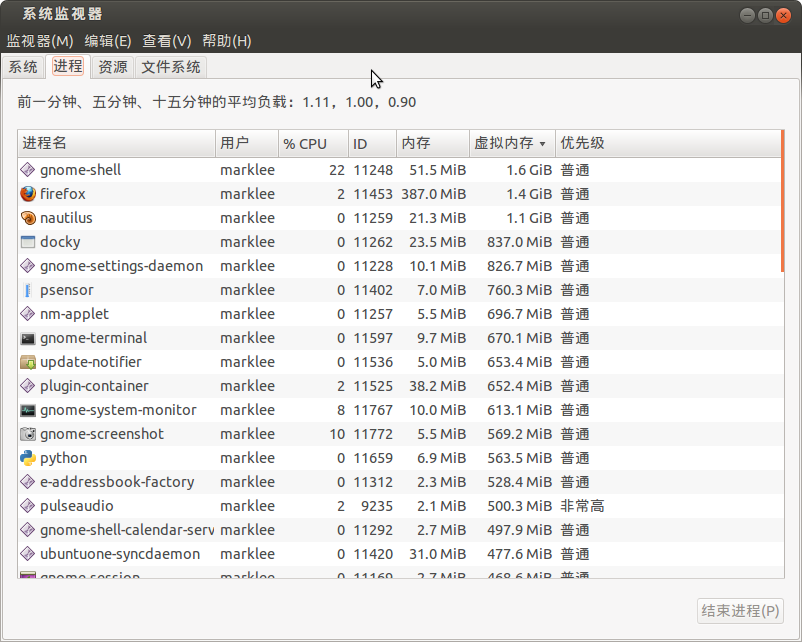802x642 pixels.
Task: Select the gnome-system-monitor process name
Action: (119, 410)
